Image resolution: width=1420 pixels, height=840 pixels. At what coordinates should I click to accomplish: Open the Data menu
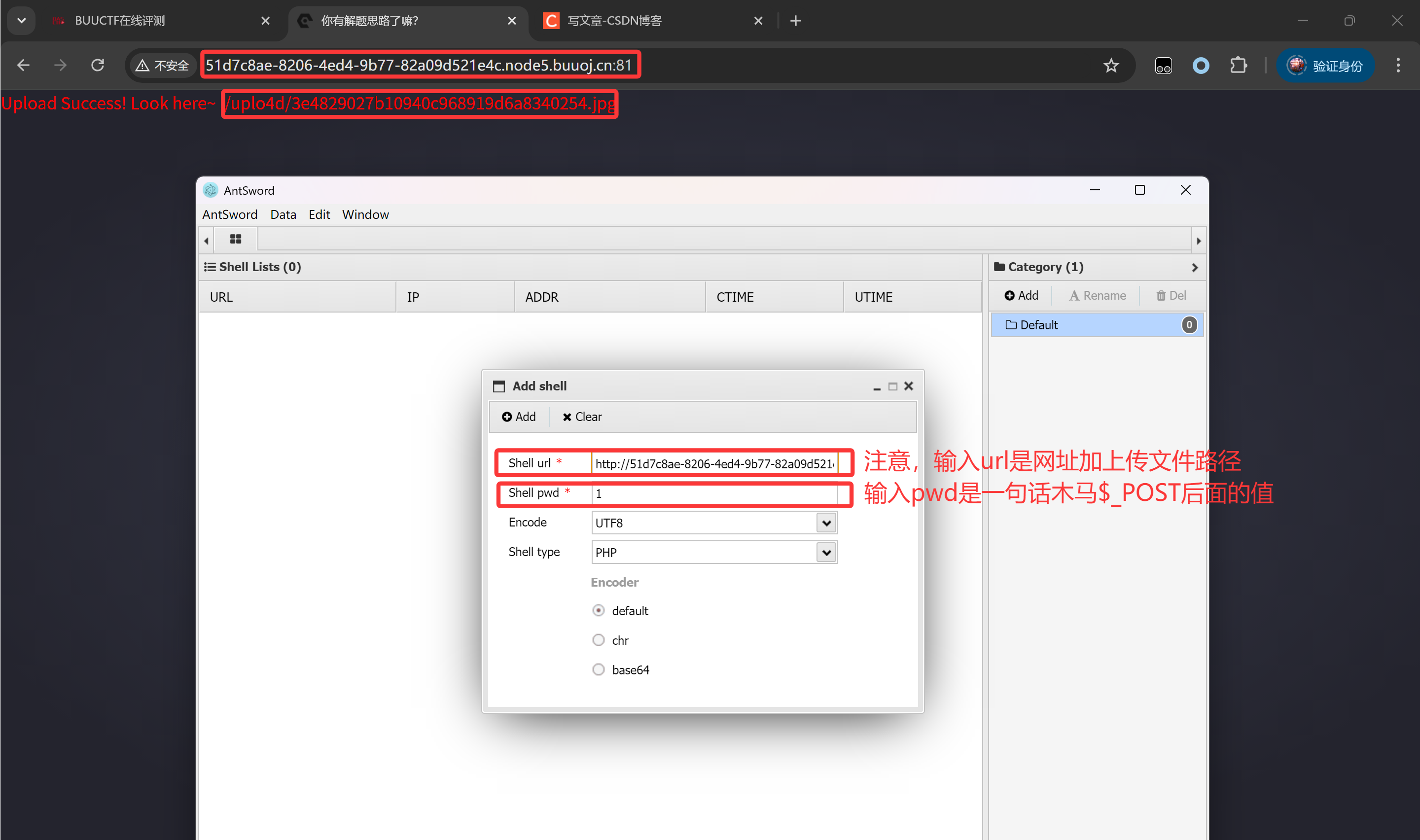click(283, 214)
